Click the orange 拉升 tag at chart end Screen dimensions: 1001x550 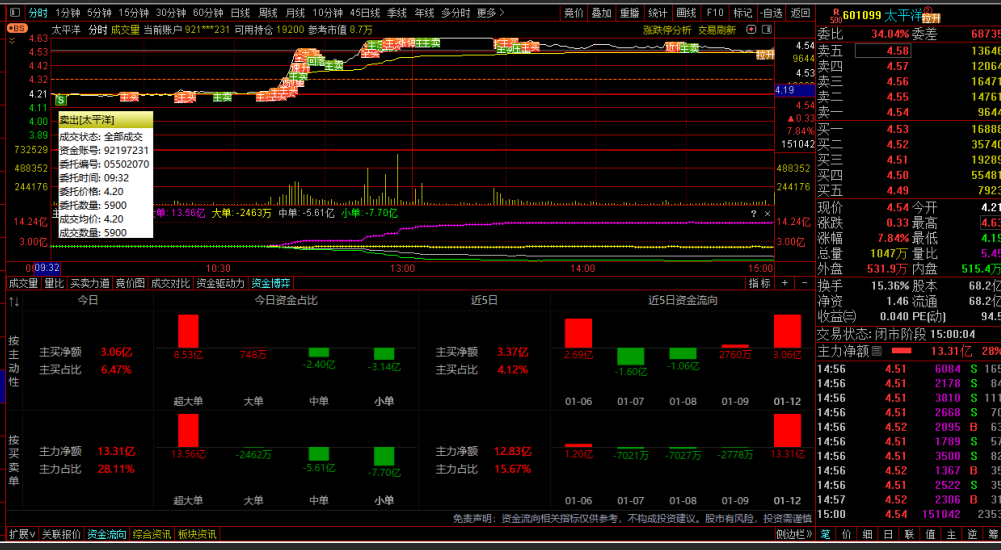point(765,55)
